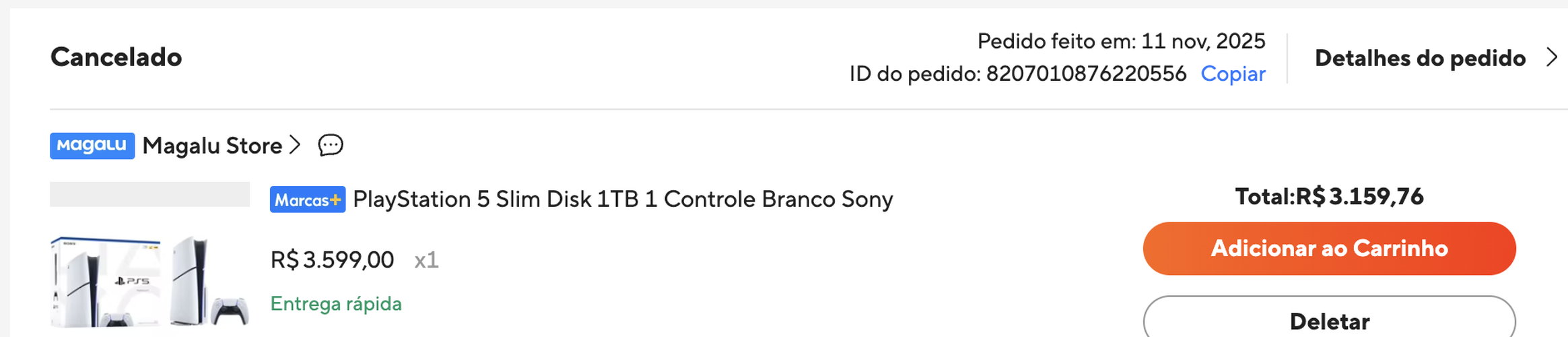The height and width of the screenshot is (337, 1568).
Task: Open the Magalu Store seller page
Action: pyautogui.click(x=212, y=146)
